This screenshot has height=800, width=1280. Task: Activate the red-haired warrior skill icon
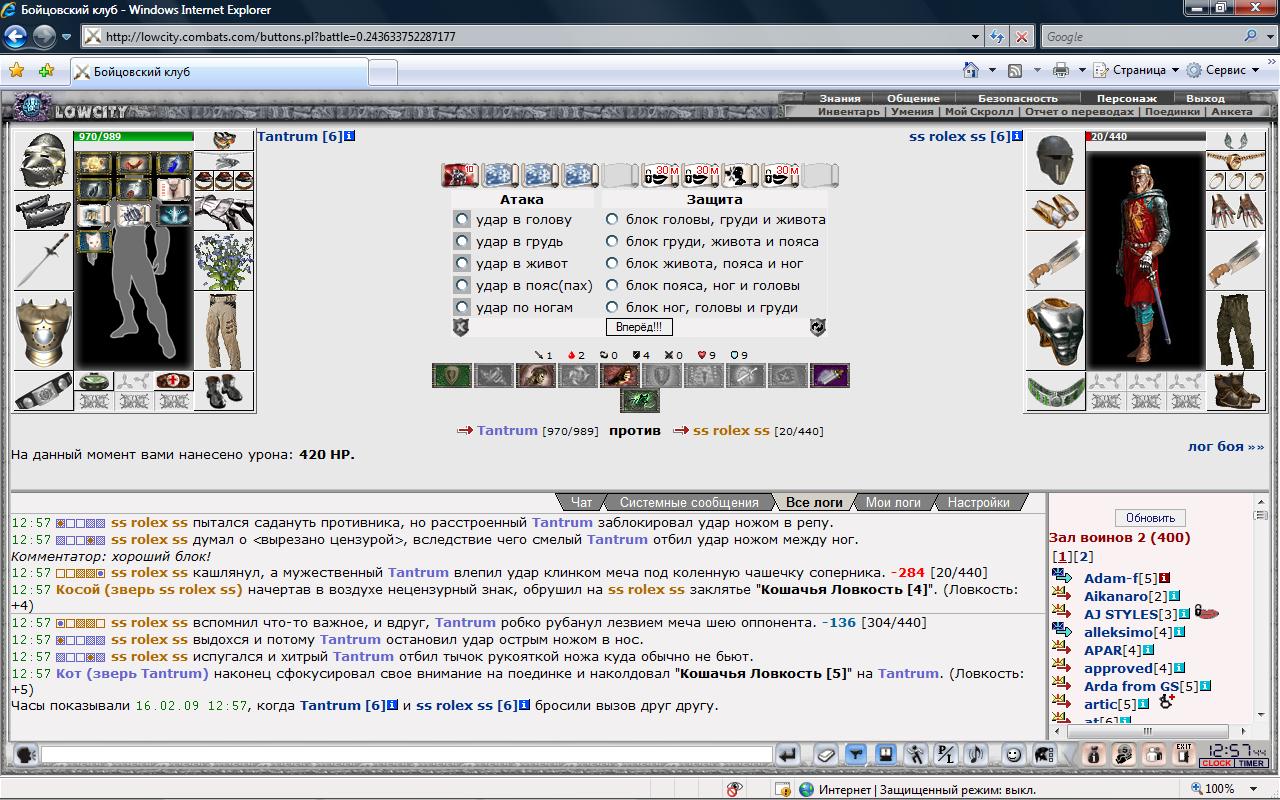point(620,375)
